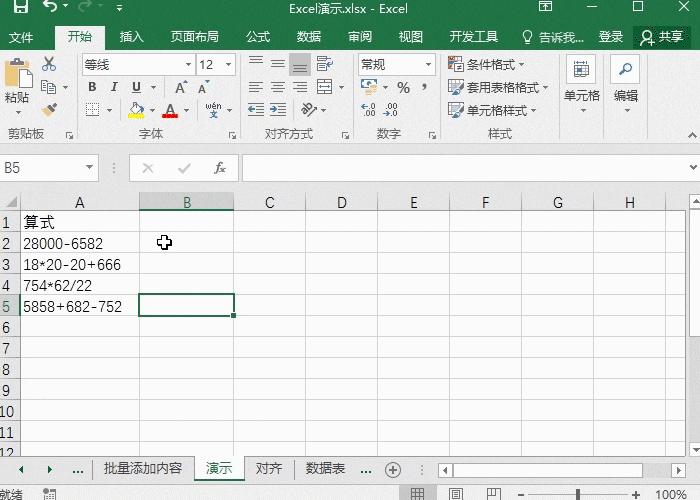
Task: Click the zoom slider handle
Action: pyautogui.click(x=578, y=494)
